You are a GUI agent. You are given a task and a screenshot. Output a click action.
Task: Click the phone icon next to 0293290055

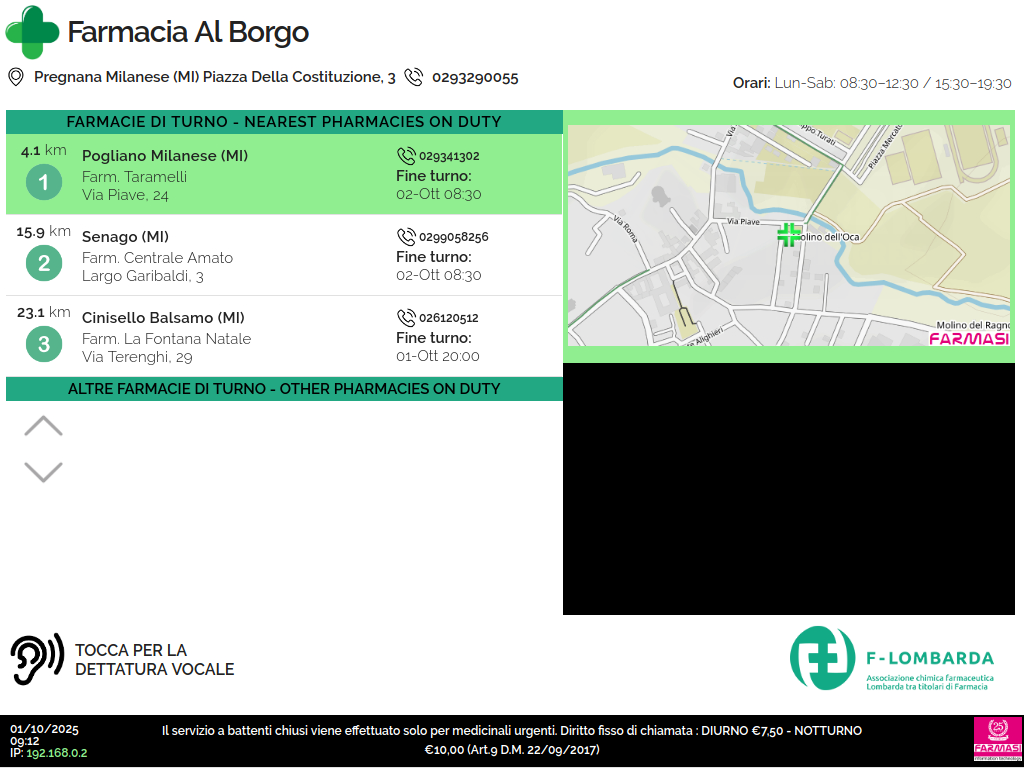413,77
